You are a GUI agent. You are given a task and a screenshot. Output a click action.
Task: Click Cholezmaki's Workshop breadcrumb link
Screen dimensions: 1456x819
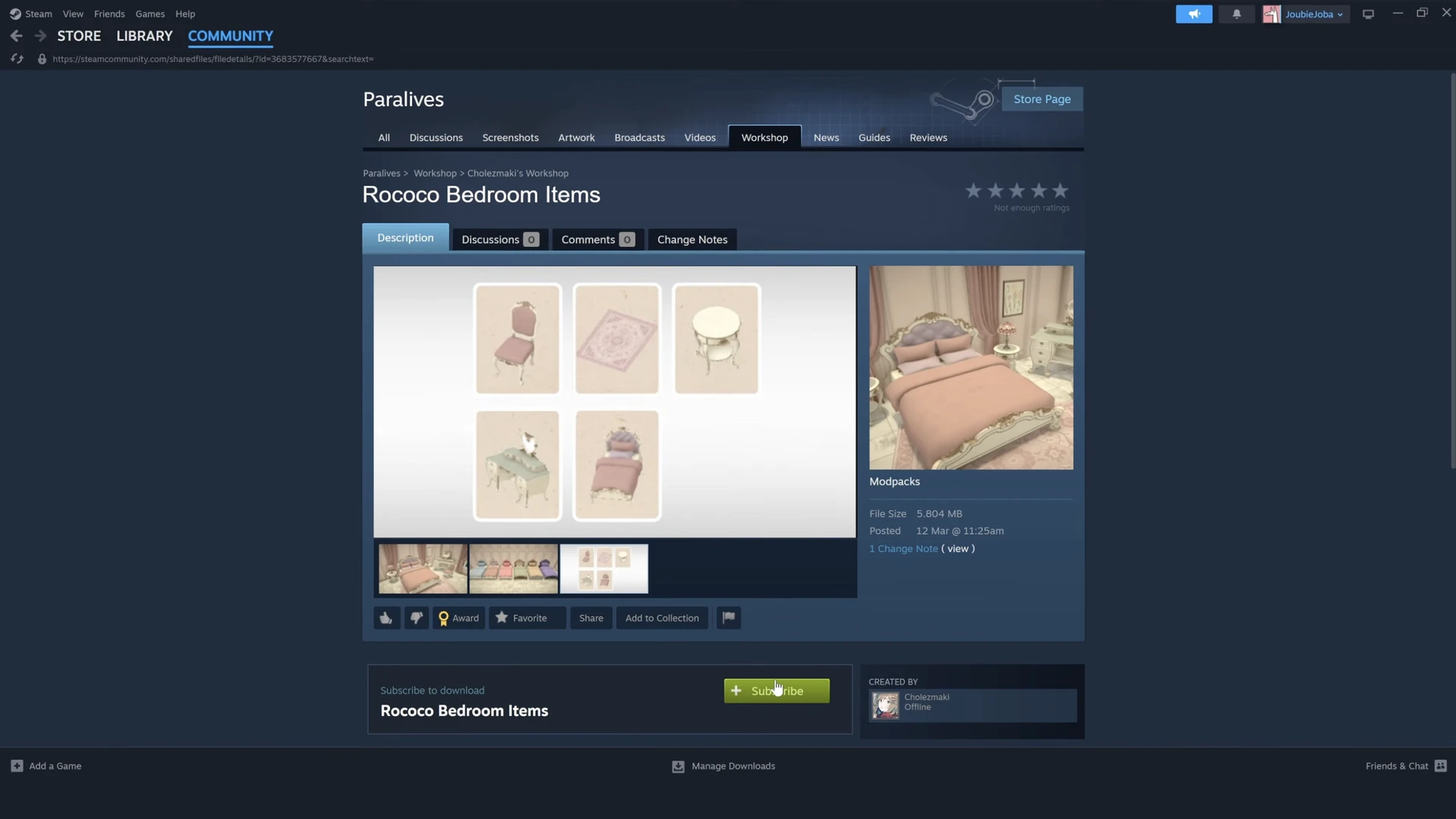(x=517, y=174)
